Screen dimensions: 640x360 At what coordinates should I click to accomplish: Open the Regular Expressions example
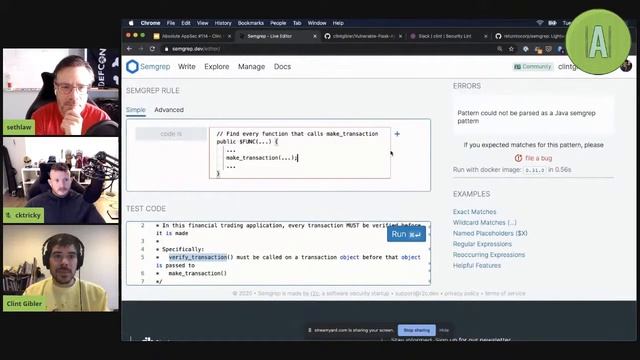tap(482, 244)
